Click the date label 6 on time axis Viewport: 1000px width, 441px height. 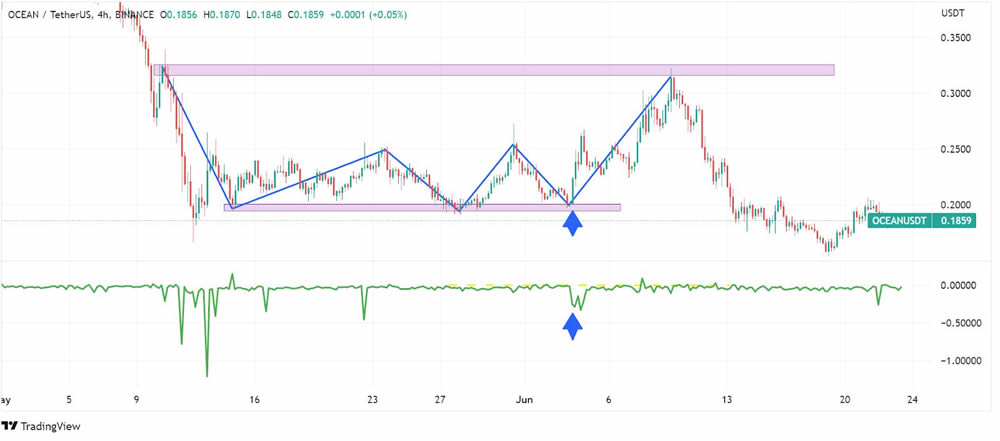[x=609, y=400]
